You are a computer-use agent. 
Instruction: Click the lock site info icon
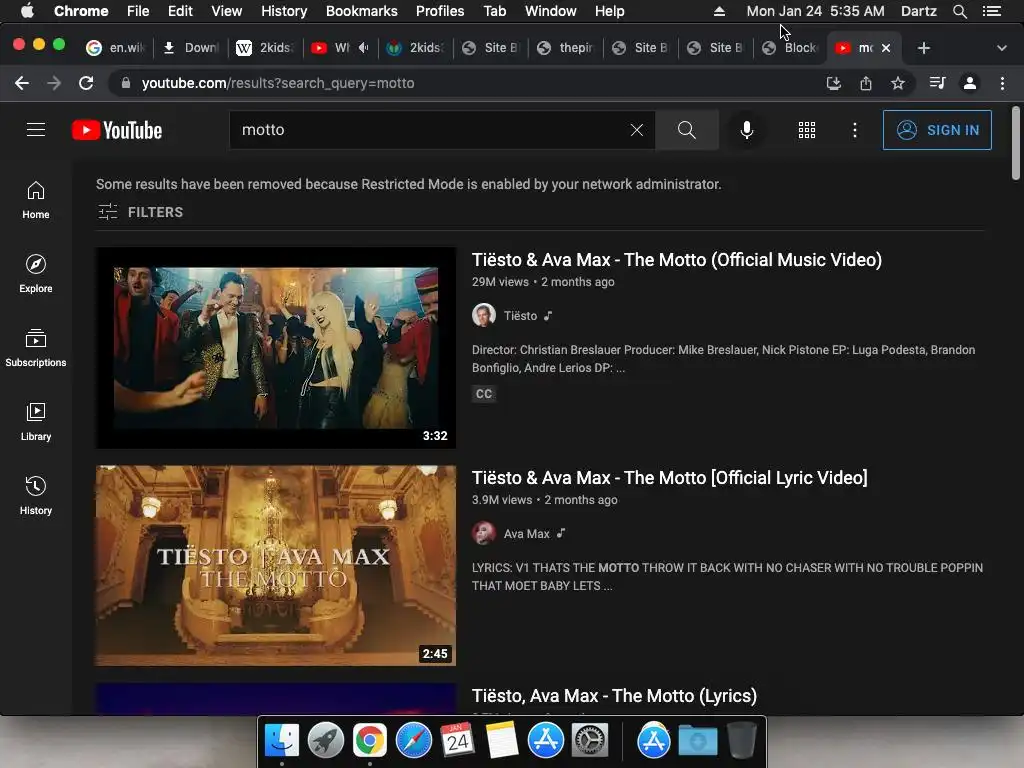coord(126,83)
